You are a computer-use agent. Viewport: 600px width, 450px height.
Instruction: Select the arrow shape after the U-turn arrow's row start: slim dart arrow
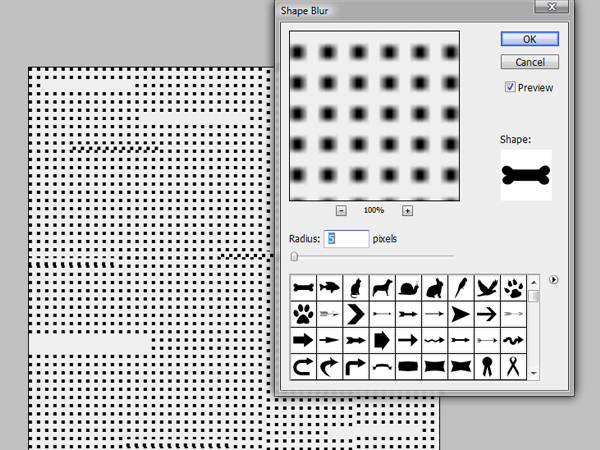tap(329, 340)
